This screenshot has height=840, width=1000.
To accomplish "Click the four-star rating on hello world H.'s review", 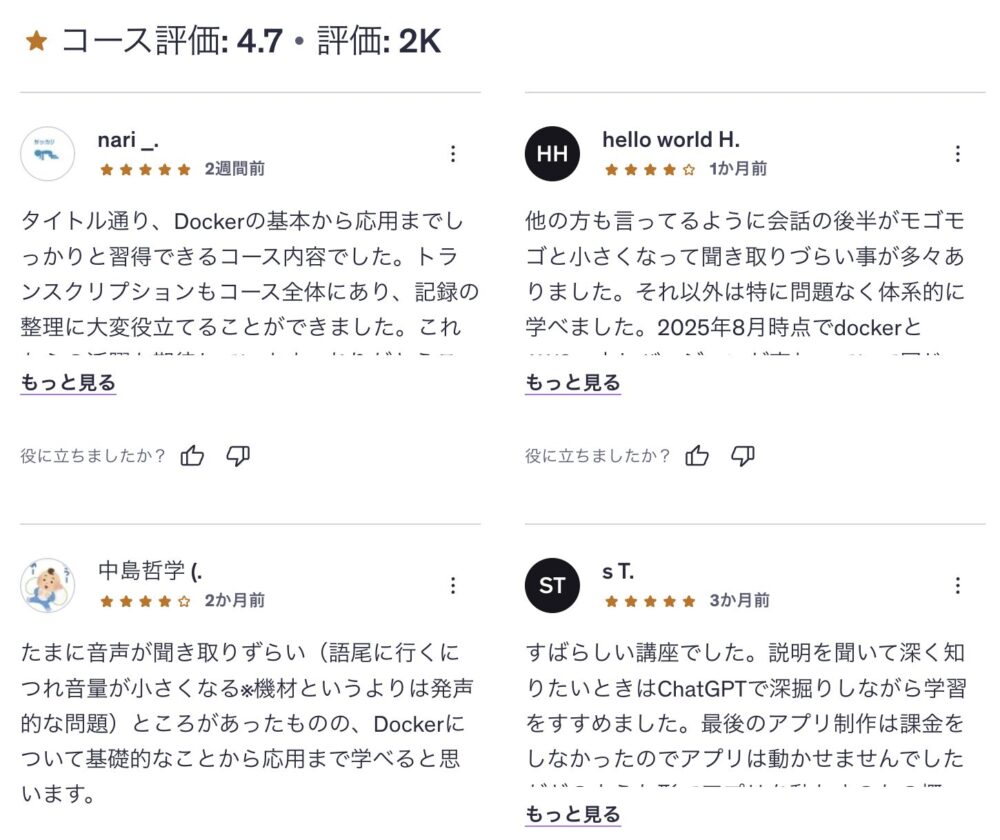I will pyautogui.click(x=650, y=169).
